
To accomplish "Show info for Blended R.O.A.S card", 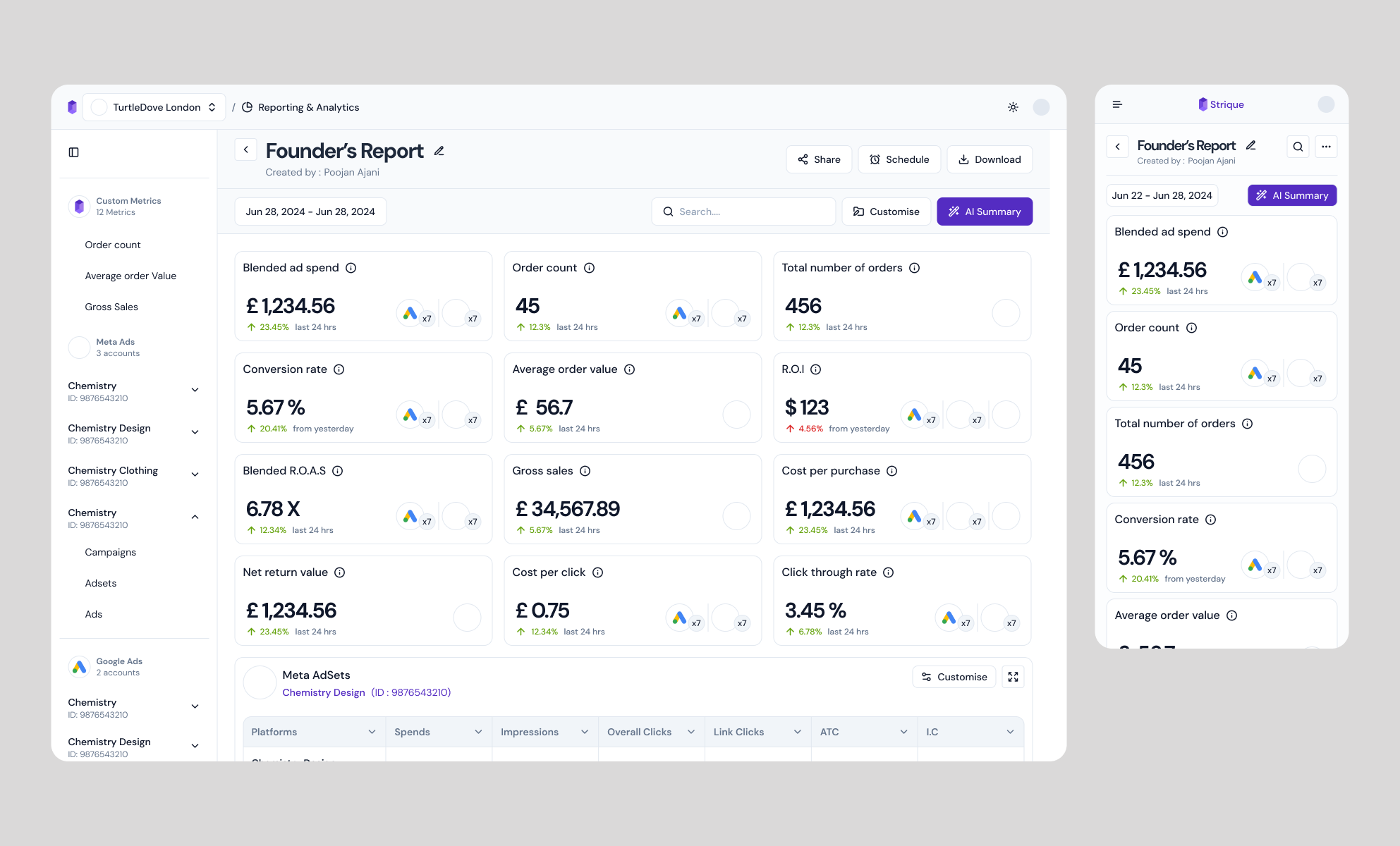I will point(338,471).
